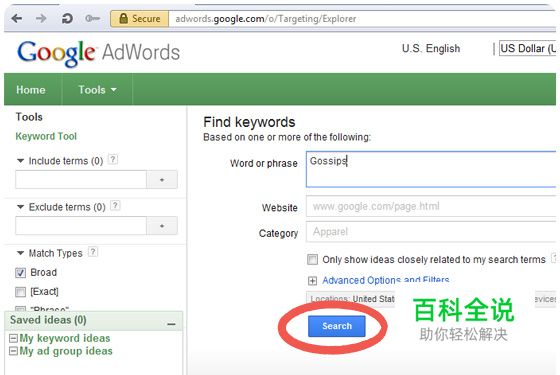Viewport: 560px width, 375px height.
Task: Click the U.S. English language text
Action: [431, 49]
